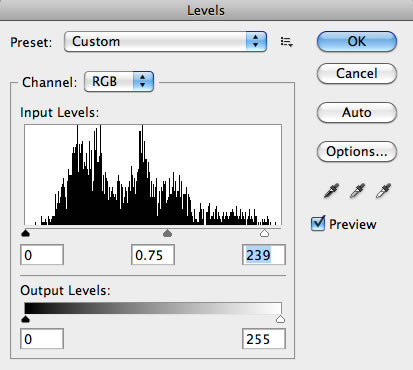This screenshot has height=370, width=413.
Task: Click the Auto button
Action: pos(357,113)
